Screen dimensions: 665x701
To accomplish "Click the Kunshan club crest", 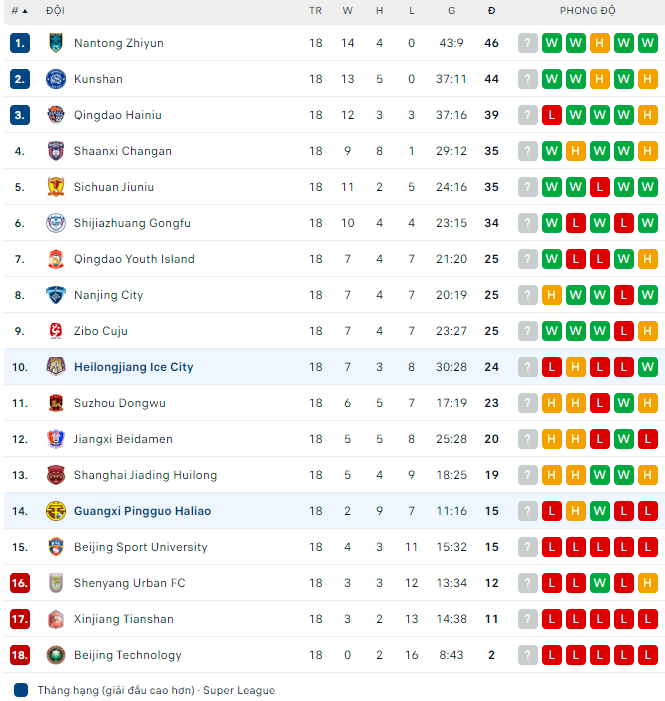I will click(x=56, y=79).
